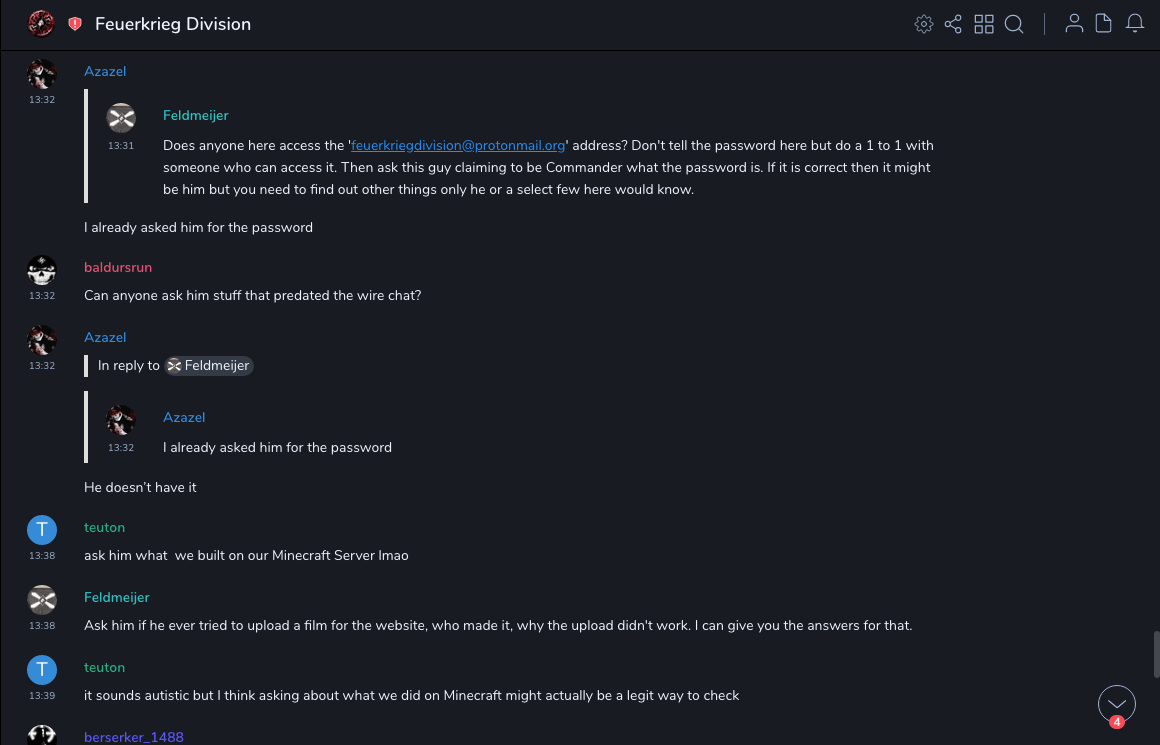Open the four-squares grid view icon
1160x745 pixels.
[984, 24]
